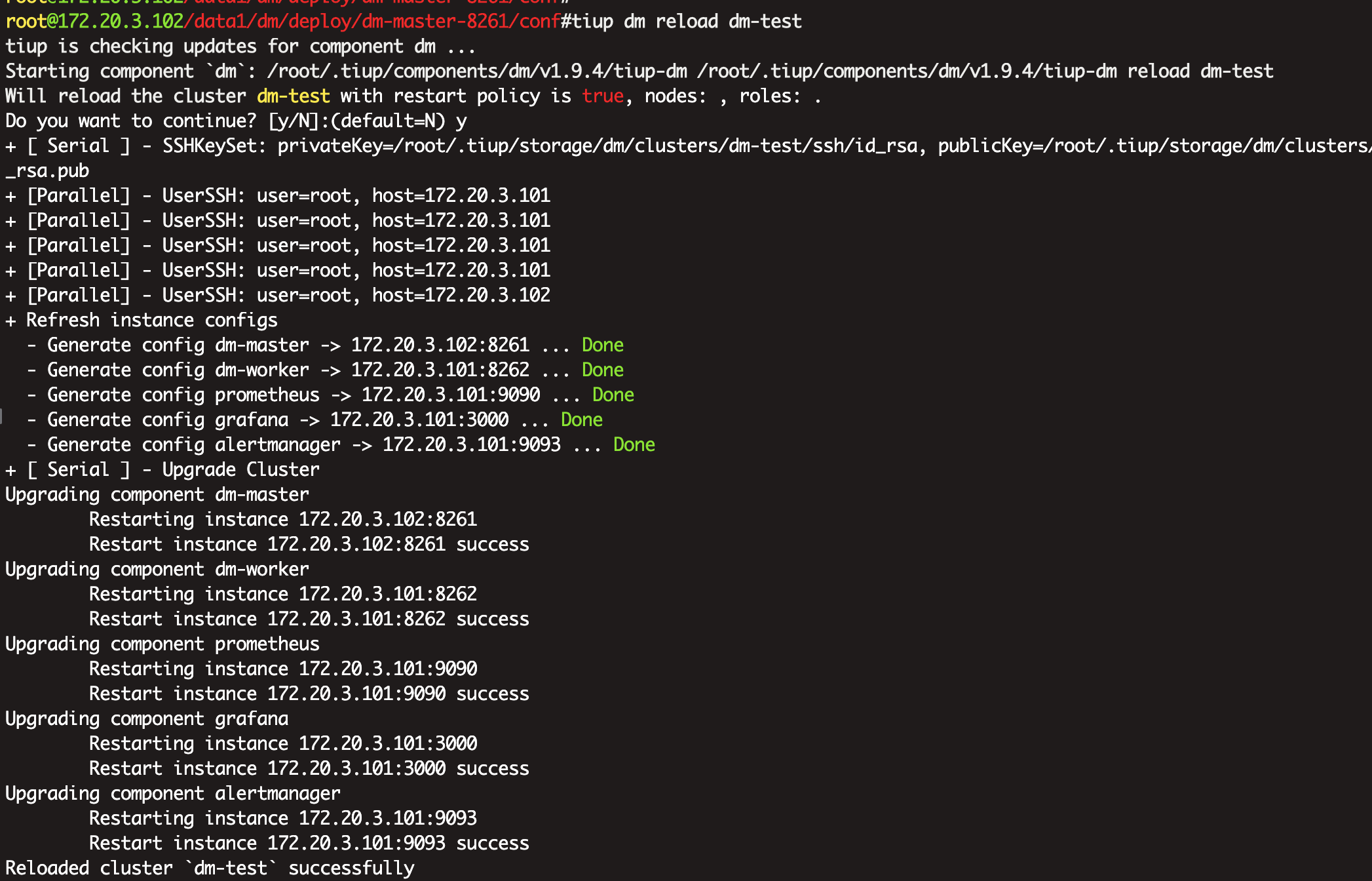Click the green Done after dm-master config
The image size is (1372, 881).
[602, 345]
